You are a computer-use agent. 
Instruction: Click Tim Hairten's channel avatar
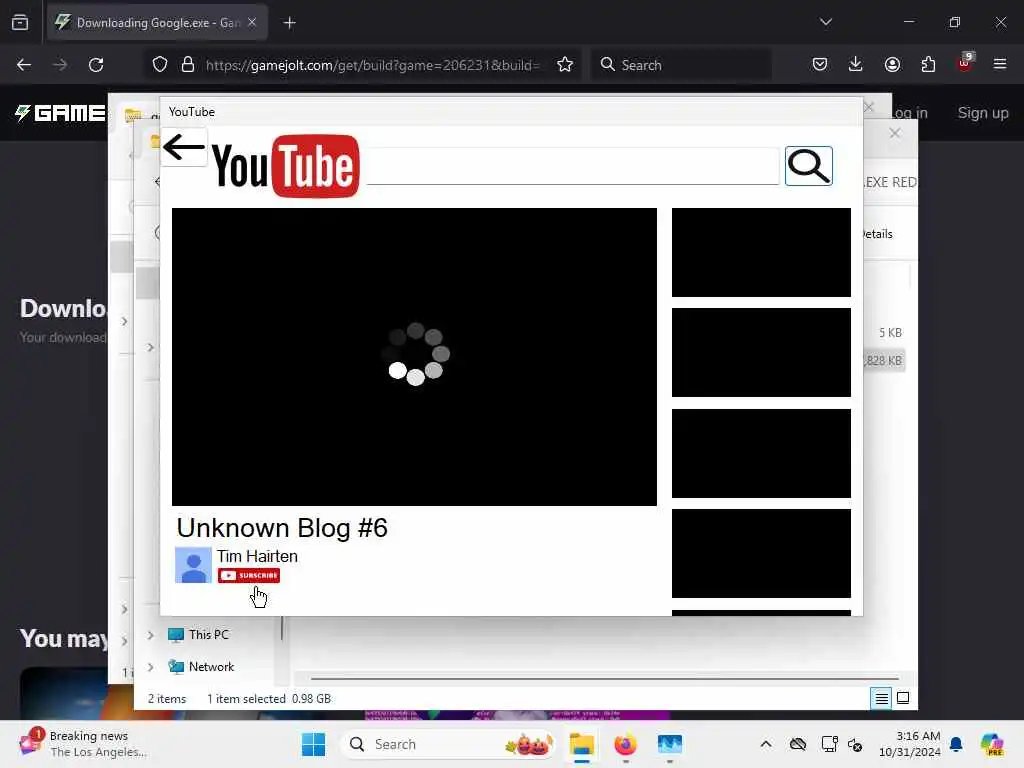193,564
